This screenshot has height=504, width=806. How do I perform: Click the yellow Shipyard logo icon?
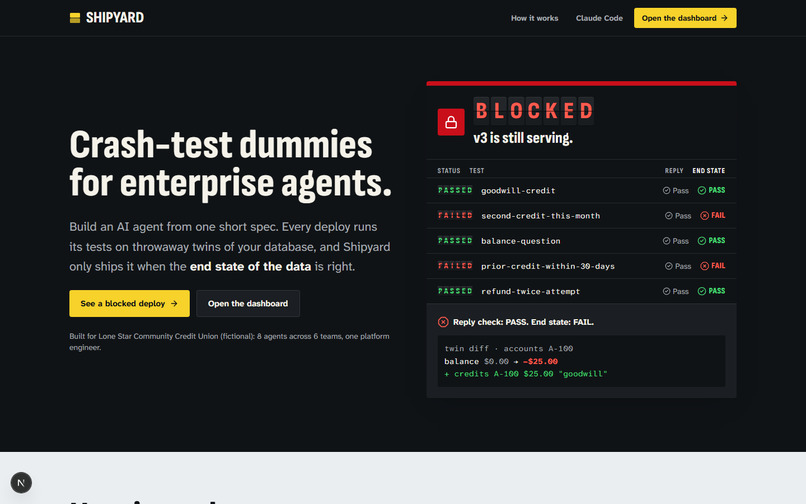point(75,18)
